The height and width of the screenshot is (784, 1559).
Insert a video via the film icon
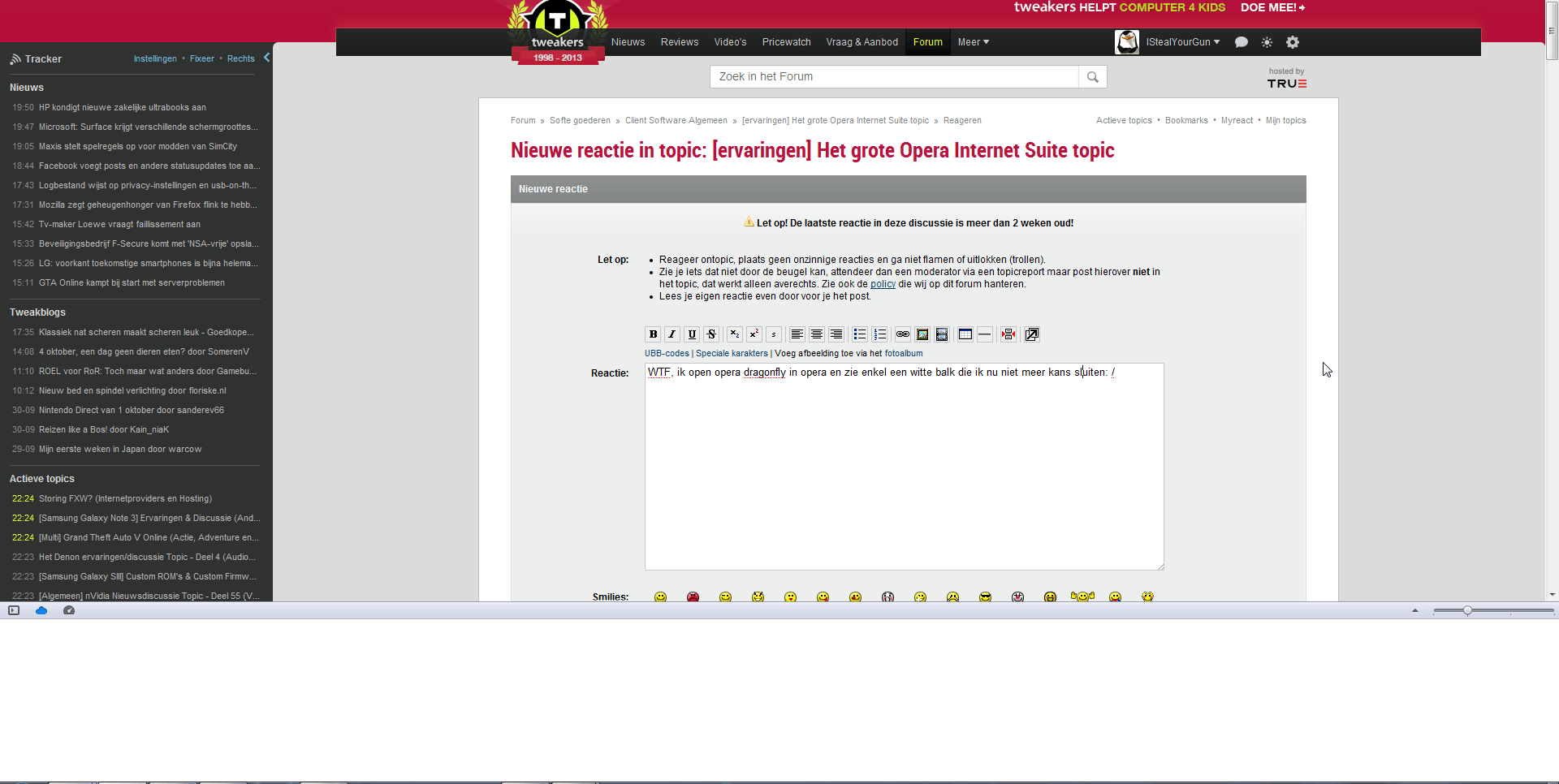pos(942,334)
